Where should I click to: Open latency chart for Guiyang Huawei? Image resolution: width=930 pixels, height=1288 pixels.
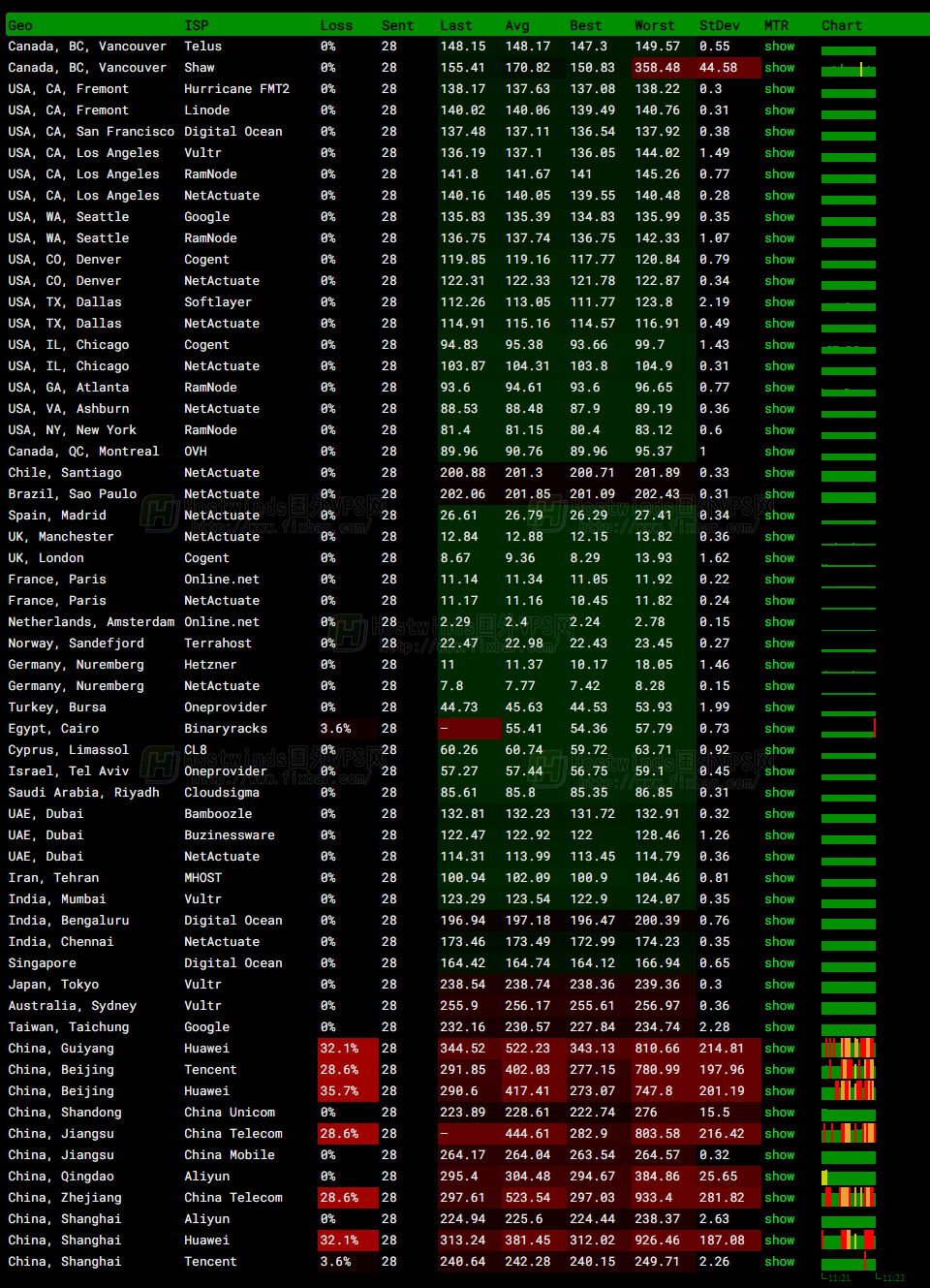click(849, 1048)
